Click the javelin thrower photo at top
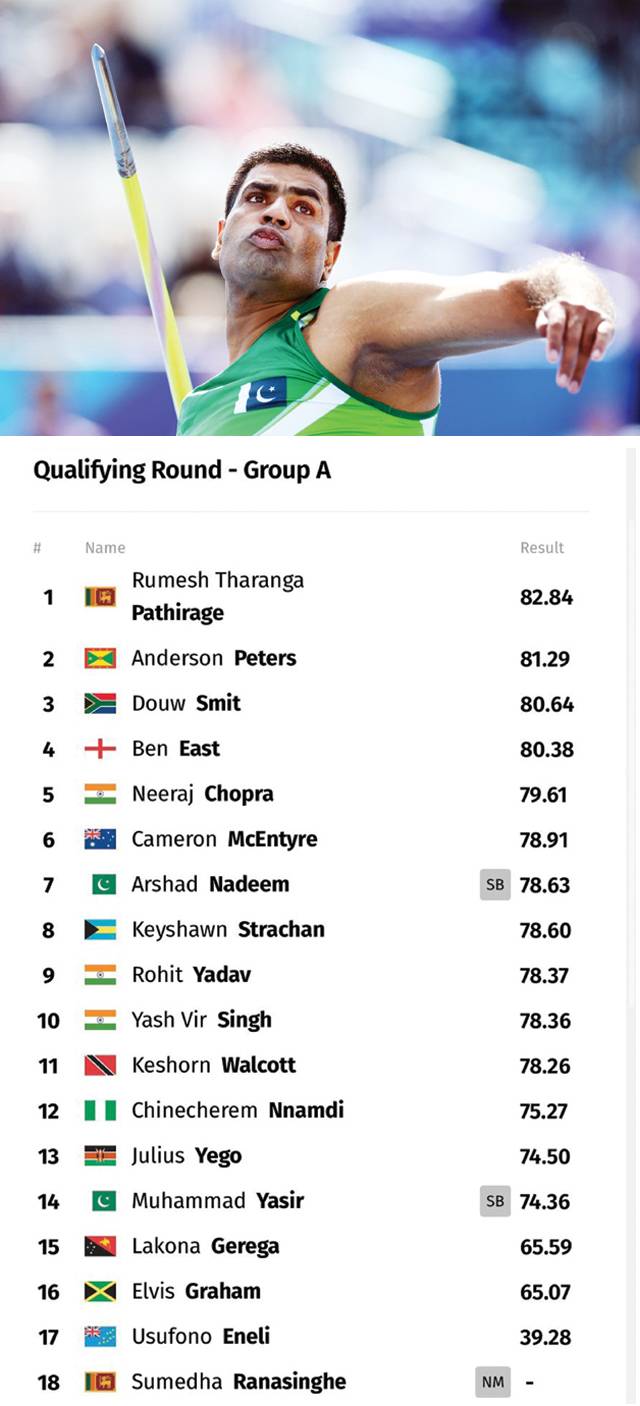Viewport: 640px width, 1406px height. coord(320,218)
